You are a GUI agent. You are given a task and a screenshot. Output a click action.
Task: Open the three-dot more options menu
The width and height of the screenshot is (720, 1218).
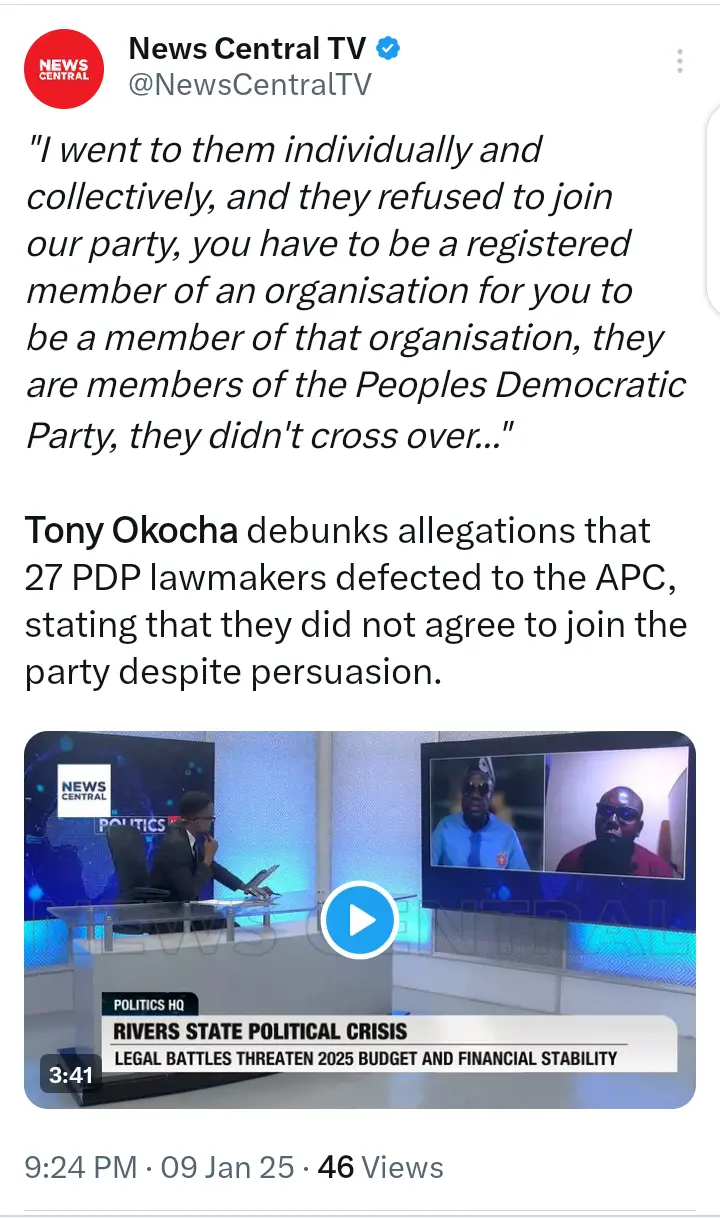coord(680,61)
